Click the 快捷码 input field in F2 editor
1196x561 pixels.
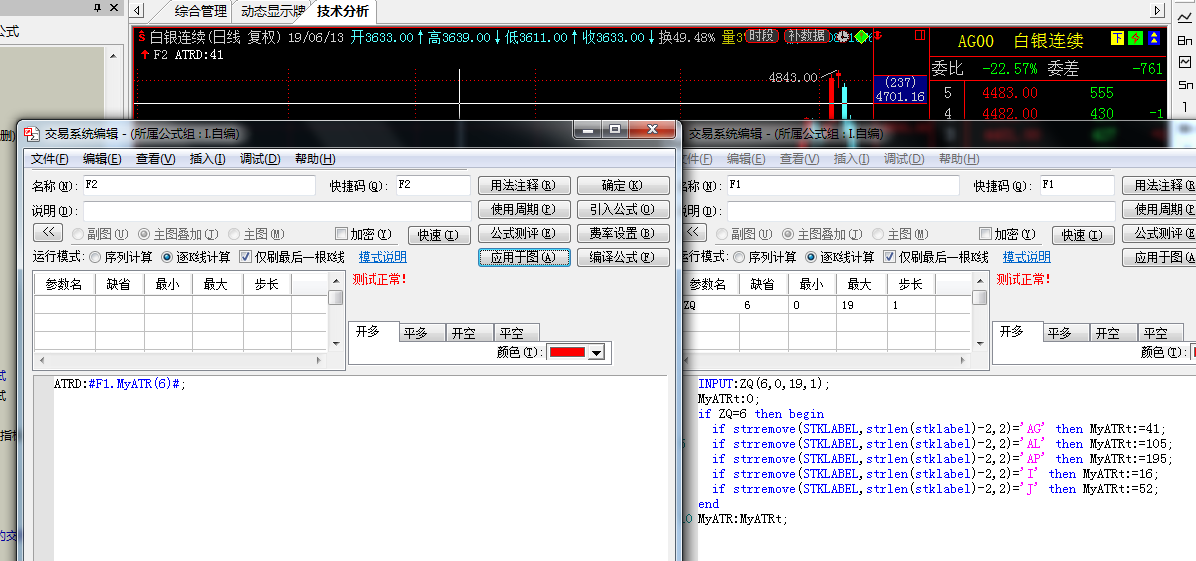pyautogui.click(x=433, y=185)
